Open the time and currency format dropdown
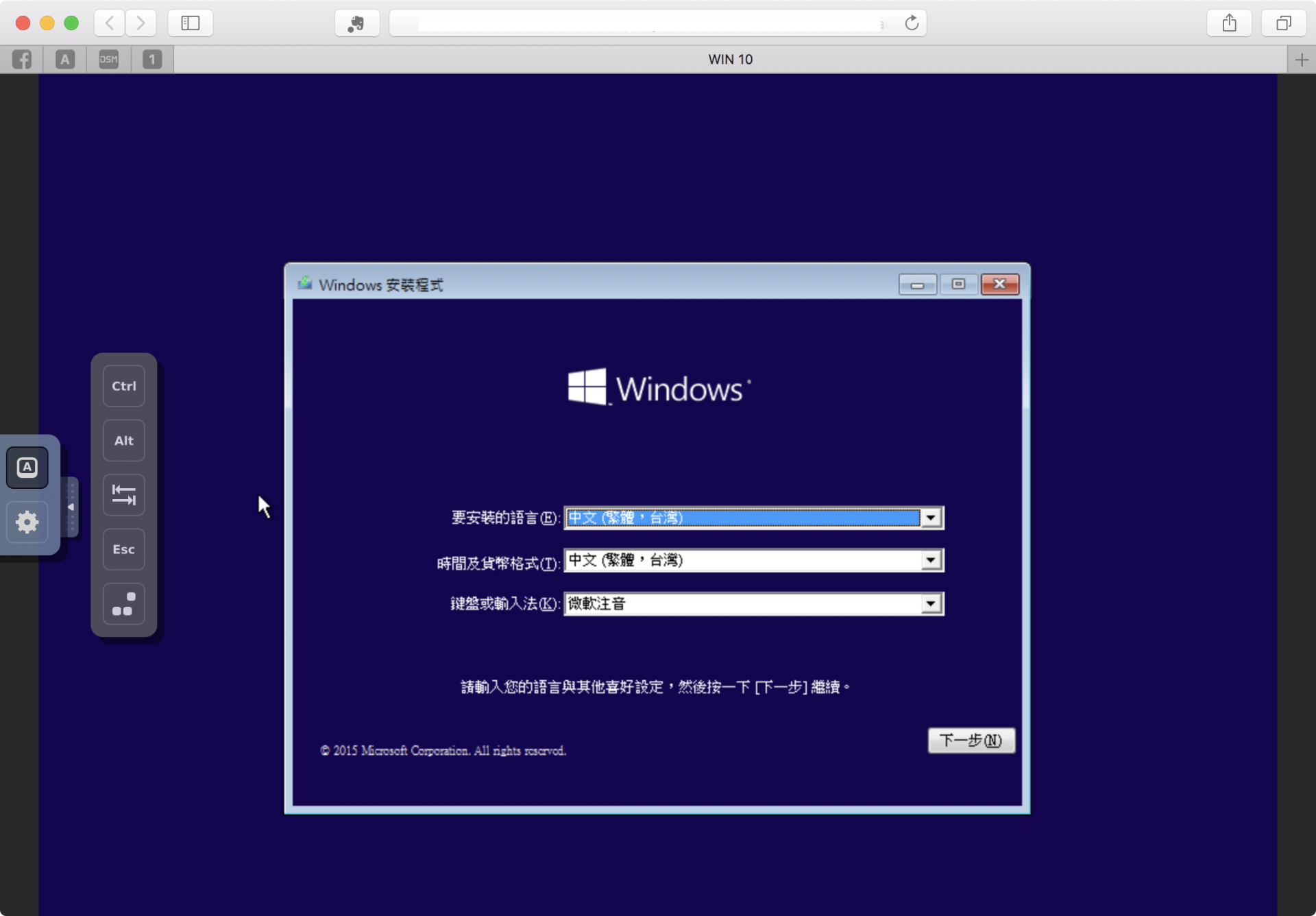 [x=931, y=561]
